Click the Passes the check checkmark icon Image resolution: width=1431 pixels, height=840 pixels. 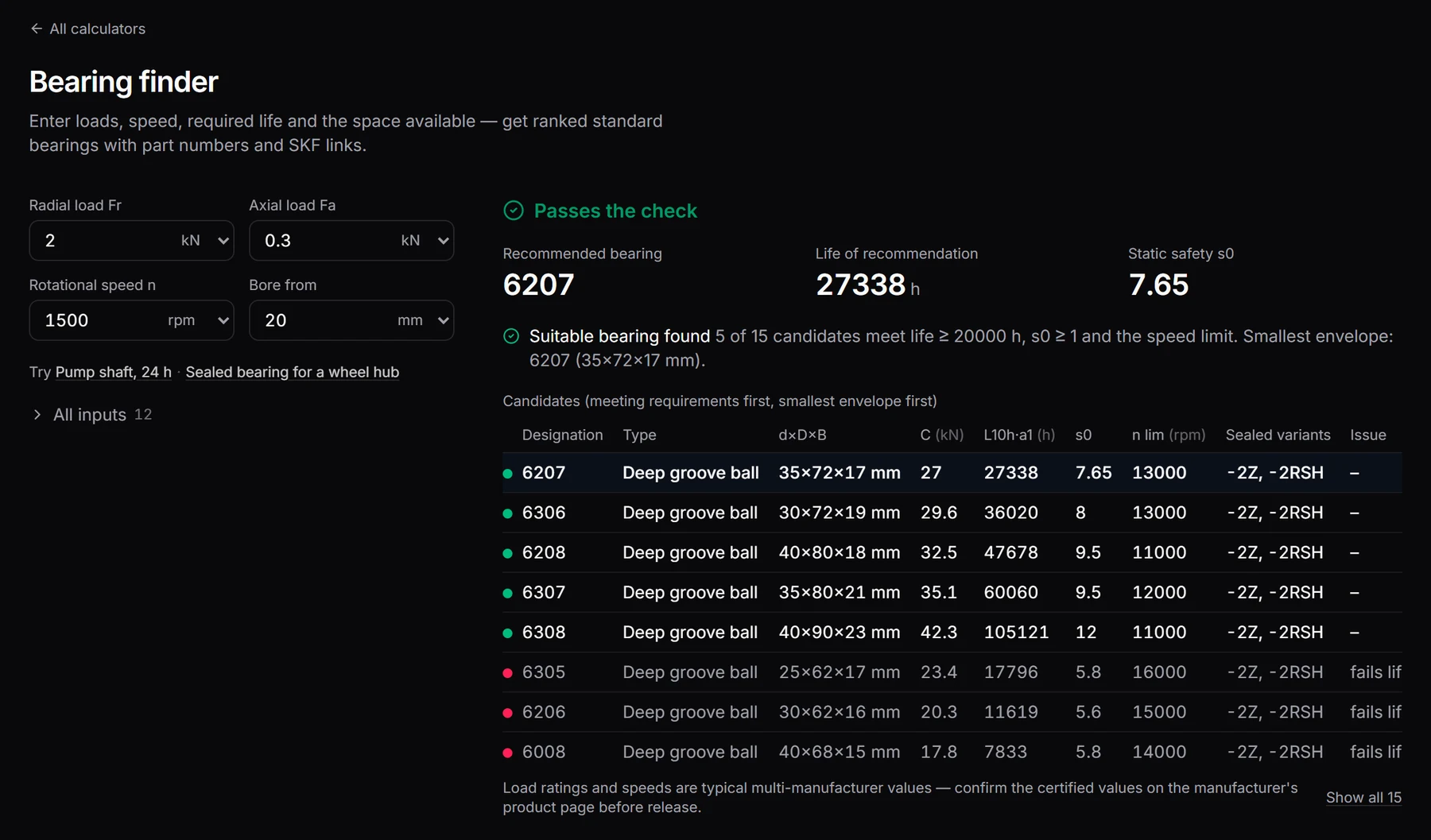pos(514,211)
